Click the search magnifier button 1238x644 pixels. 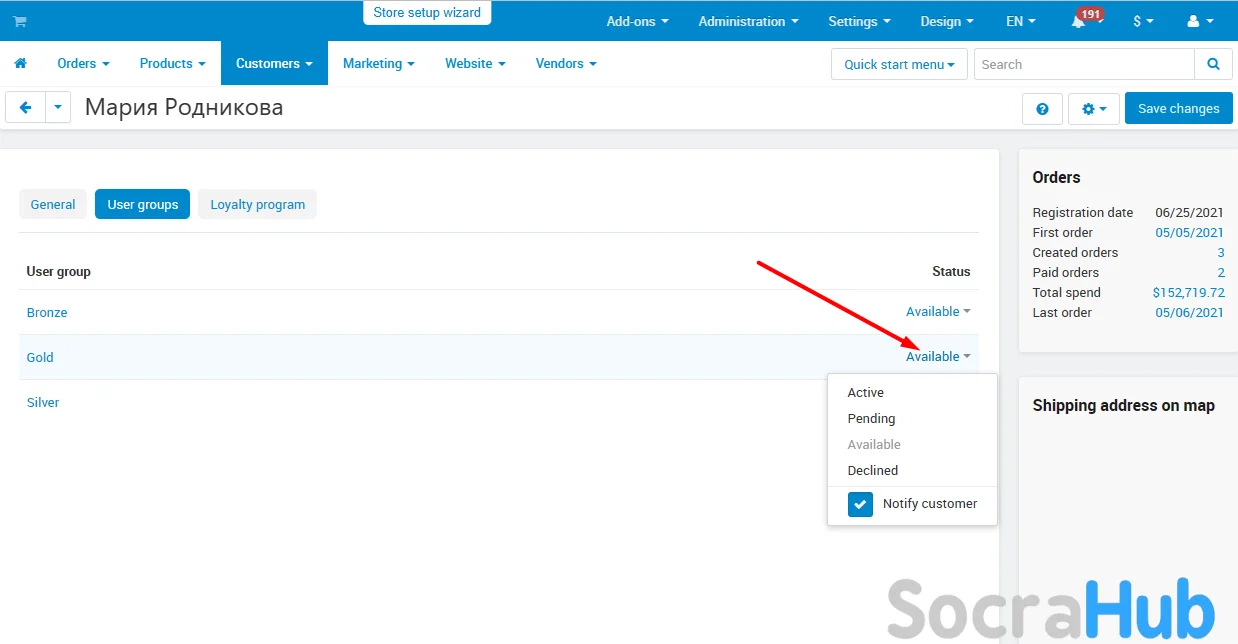click(1213, 64)
